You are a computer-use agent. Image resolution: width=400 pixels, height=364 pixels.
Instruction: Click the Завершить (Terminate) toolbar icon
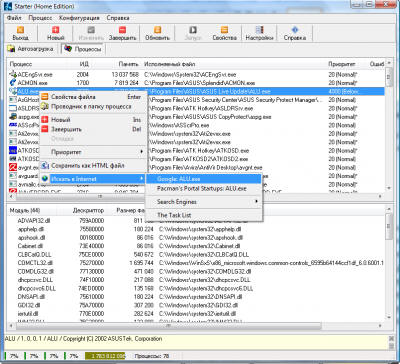[123, 33]
